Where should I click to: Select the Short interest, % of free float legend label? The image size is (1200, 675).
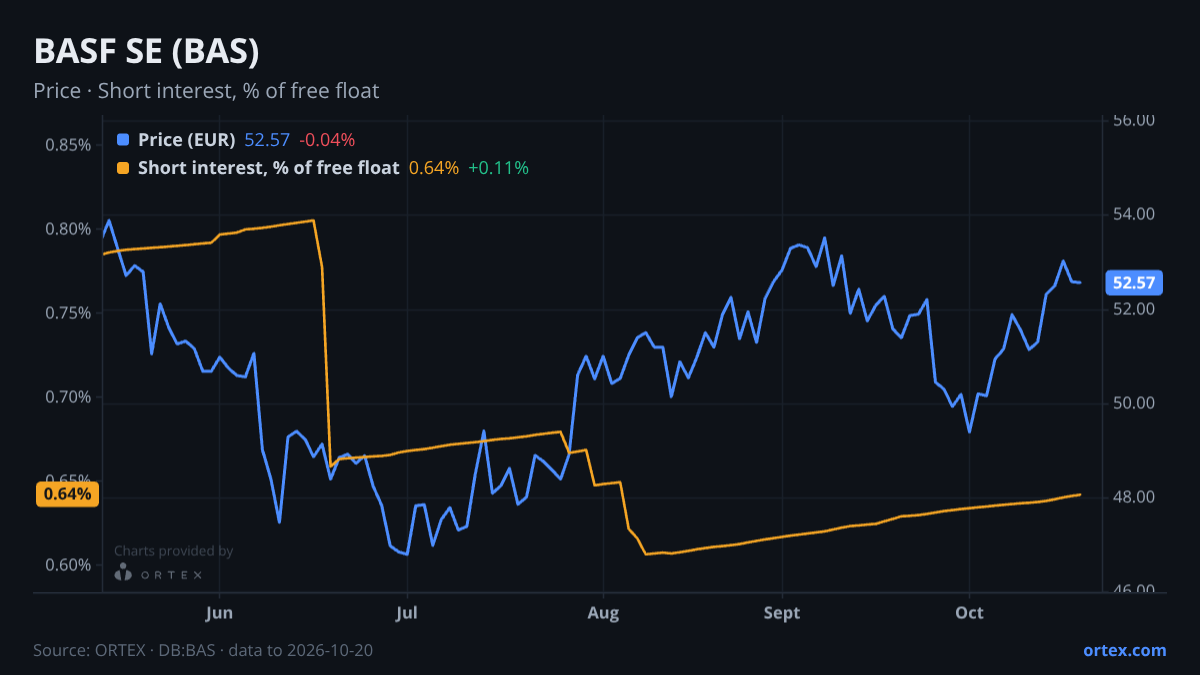268,168
